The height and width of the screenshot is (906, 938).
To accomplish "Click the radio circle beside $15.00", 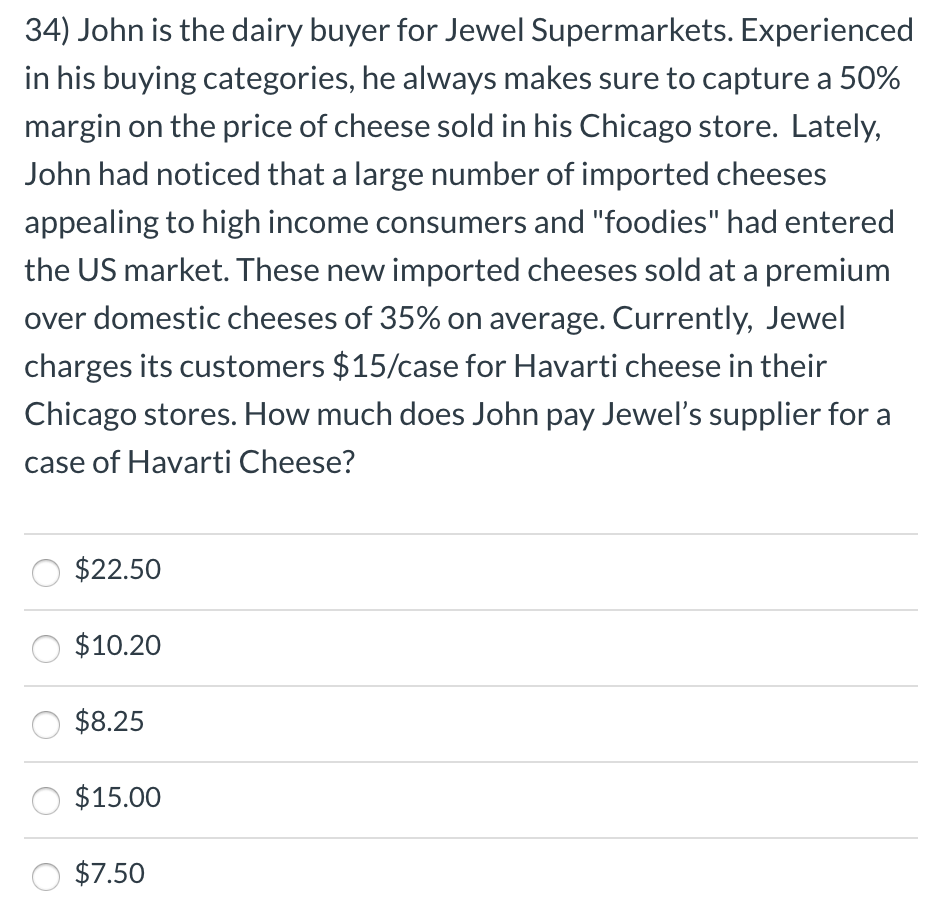I will pos(45,802).
